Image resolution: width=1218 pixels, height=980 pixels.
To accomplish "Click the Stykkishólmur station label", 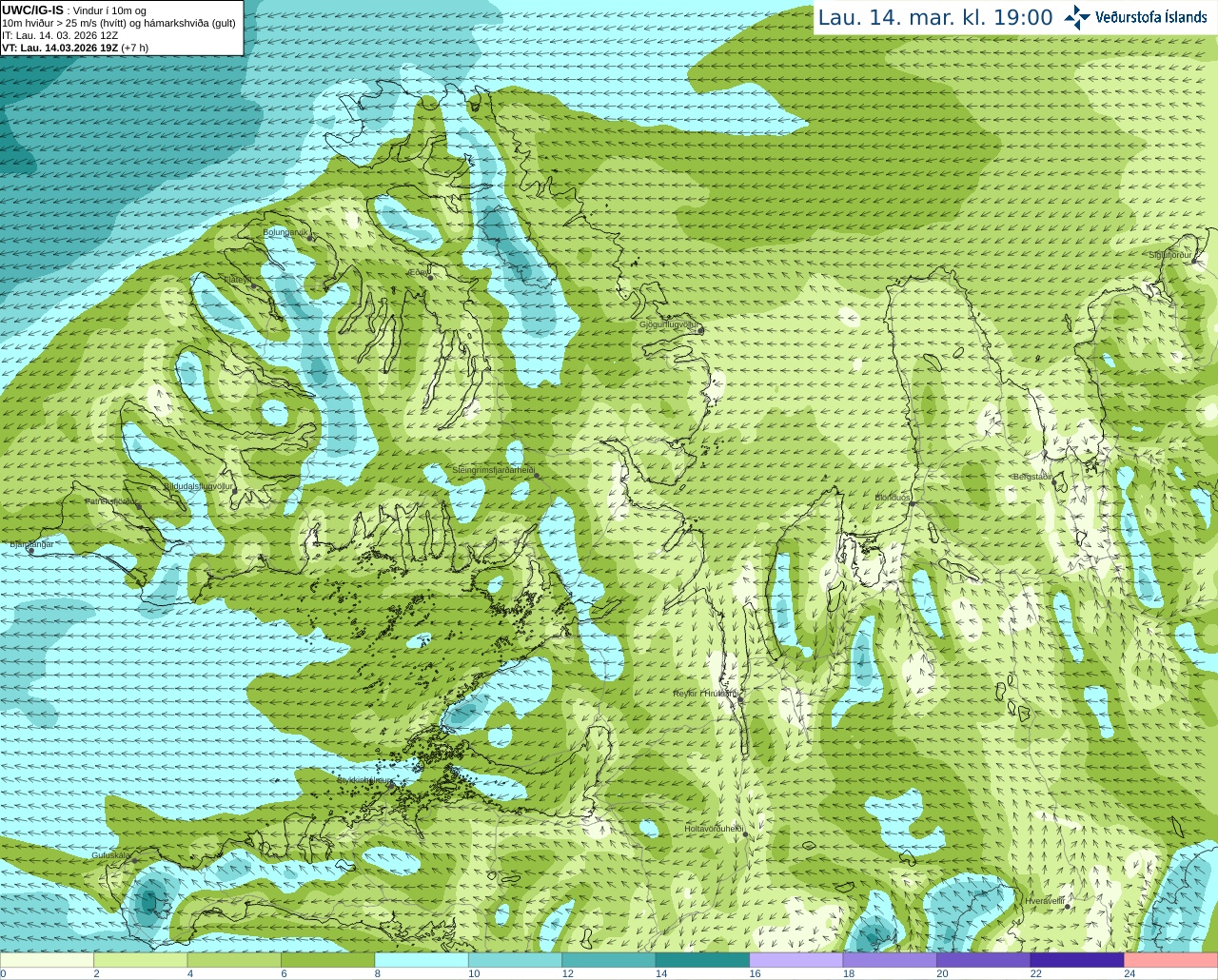I will point(364,780).
